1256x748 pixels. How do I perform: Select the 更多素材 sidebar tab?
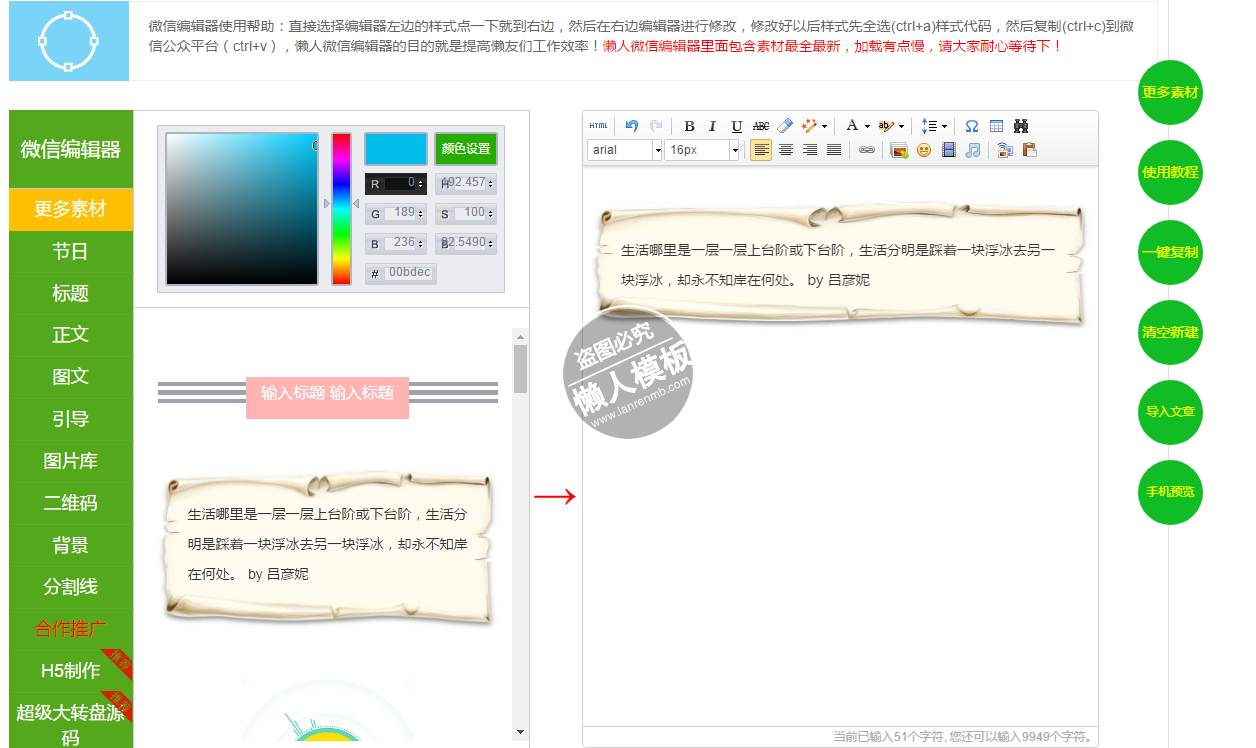click(x=71, y=209)
